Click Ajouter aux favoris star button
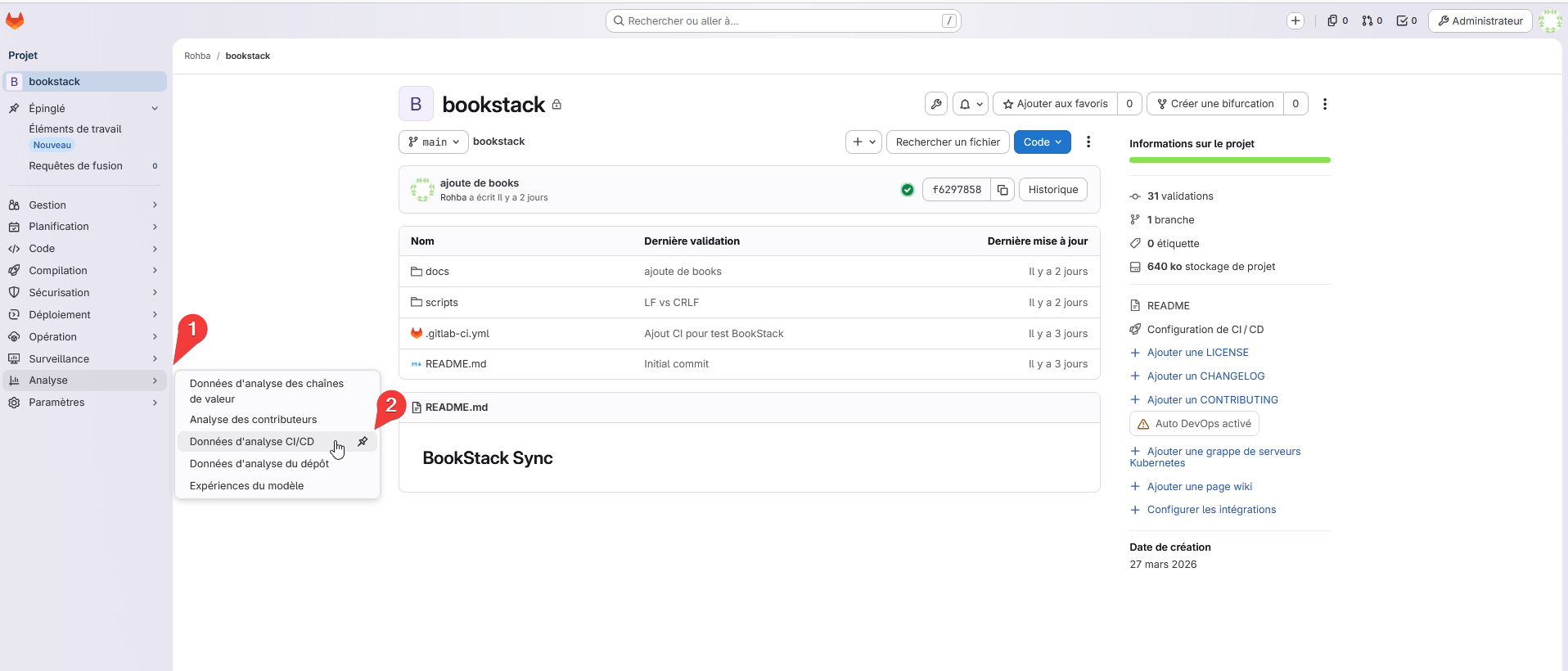The image size is (1568, 671). click(1055, 104)
